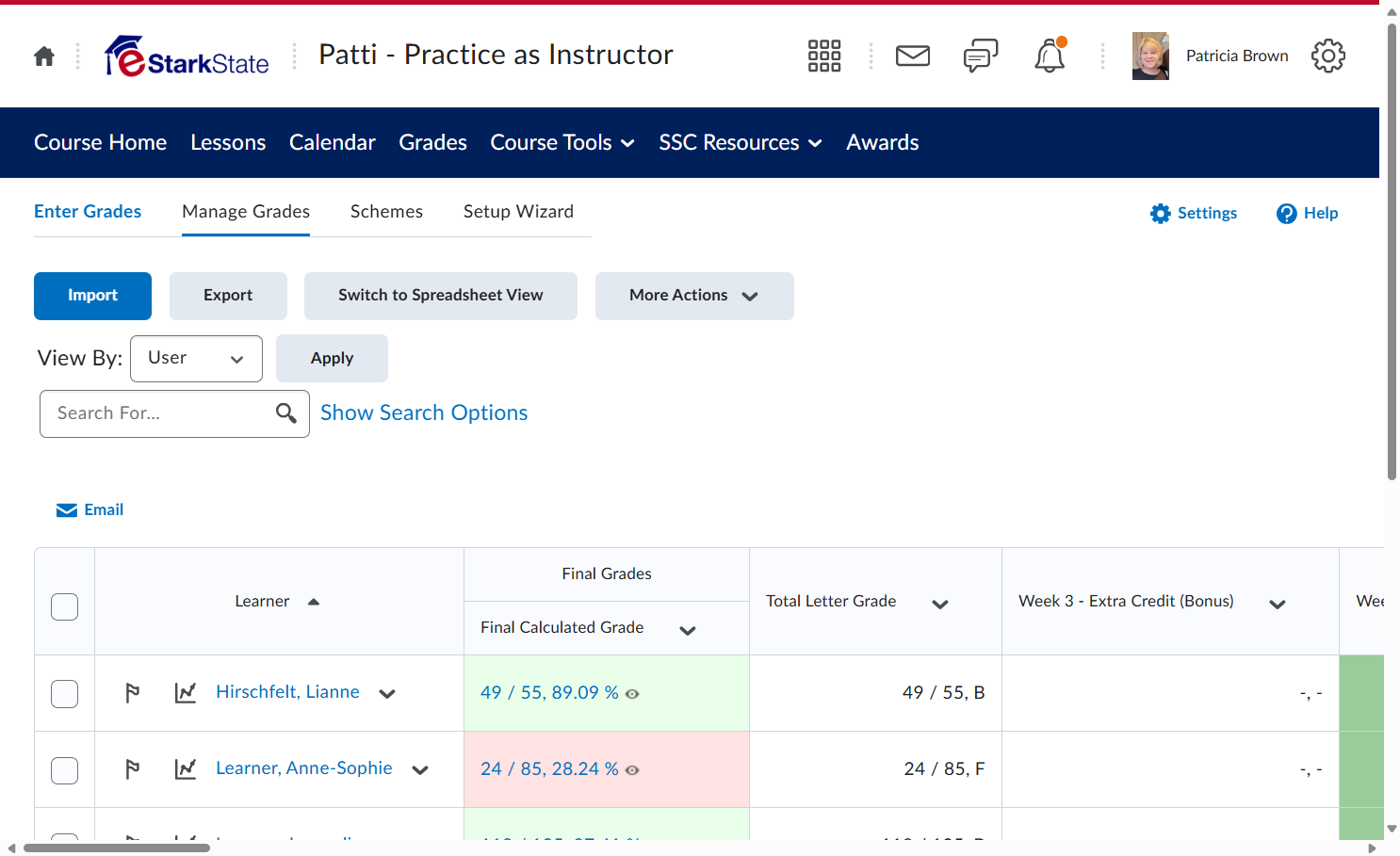This screenshot has height=856, width=1400.
Task: Check the box for Learner, Anne-Sophie
Action: click(x=65, y=770)
